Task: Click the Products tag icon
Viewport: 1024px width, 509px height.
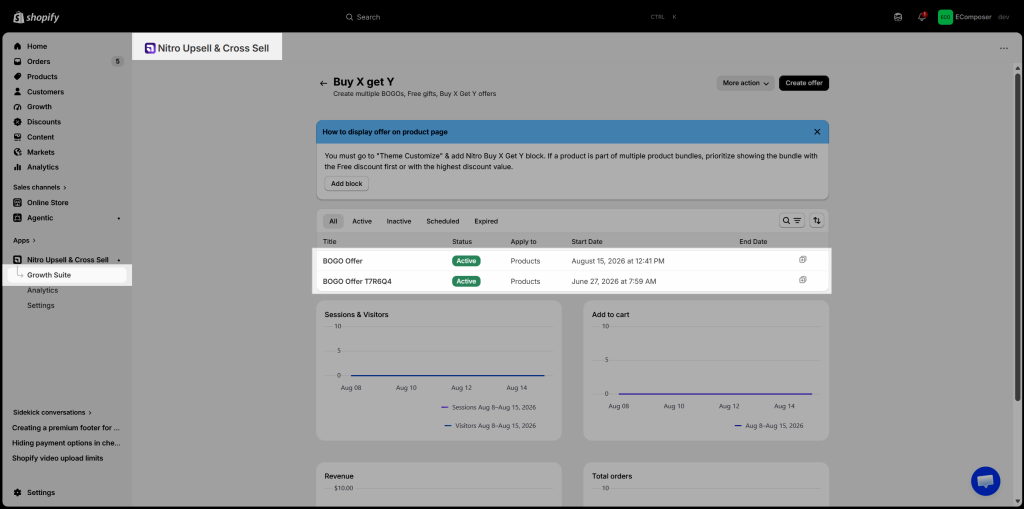Action: 18,76
